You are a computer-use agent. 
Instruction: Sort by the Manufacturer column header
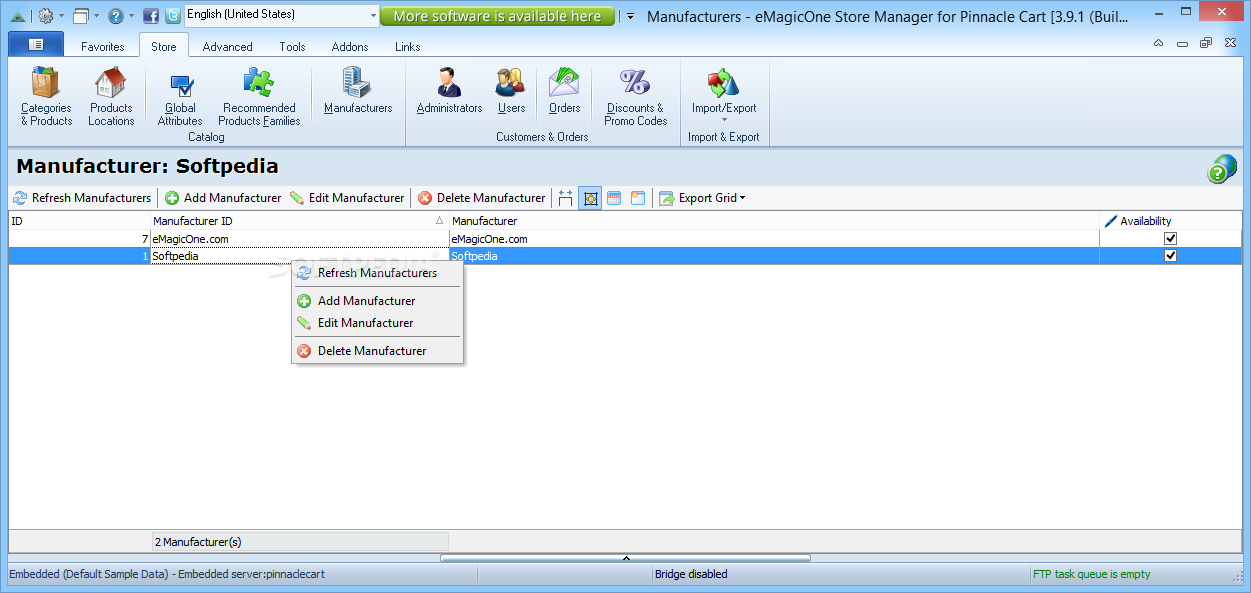click(x=774, y=221)
